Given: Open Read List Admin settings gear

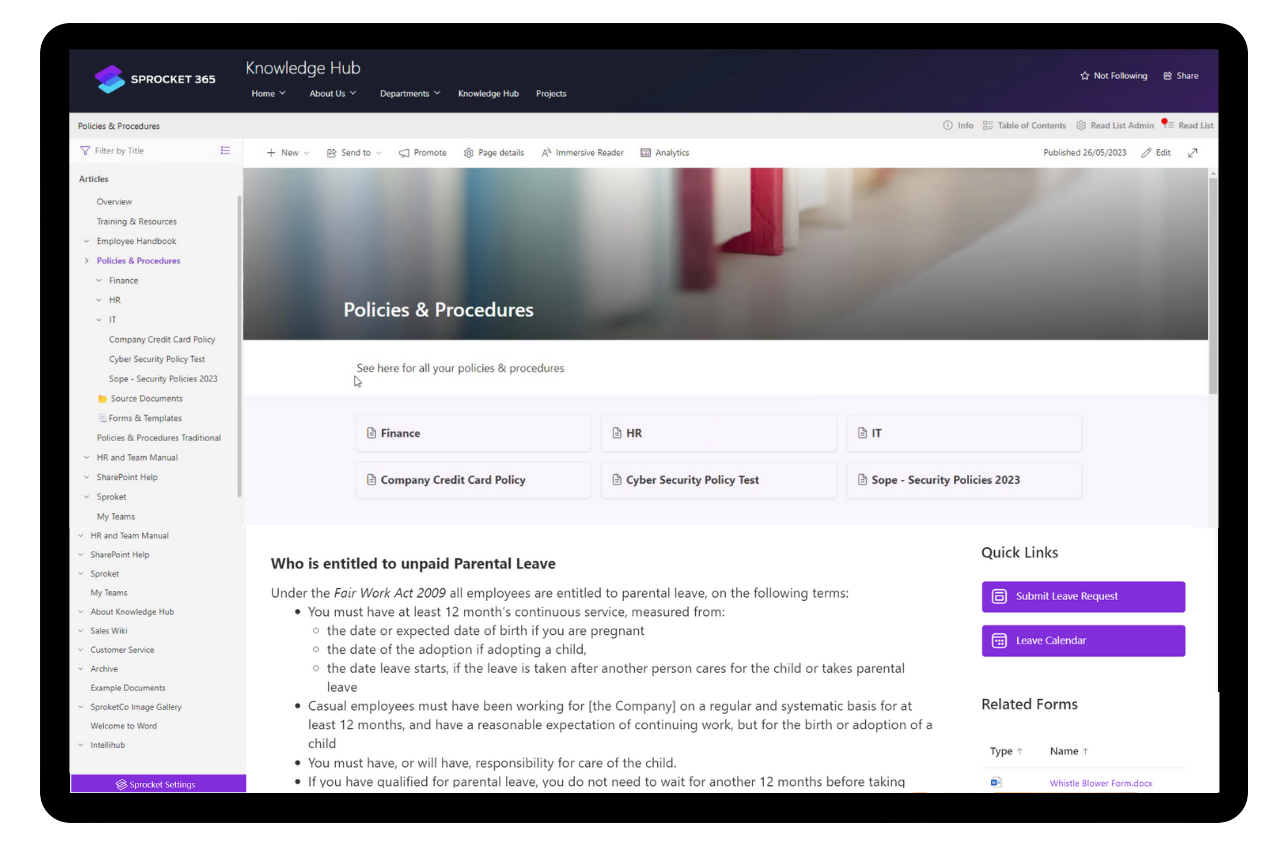Looking at the screenshot, I should (x=1080, y=125).
